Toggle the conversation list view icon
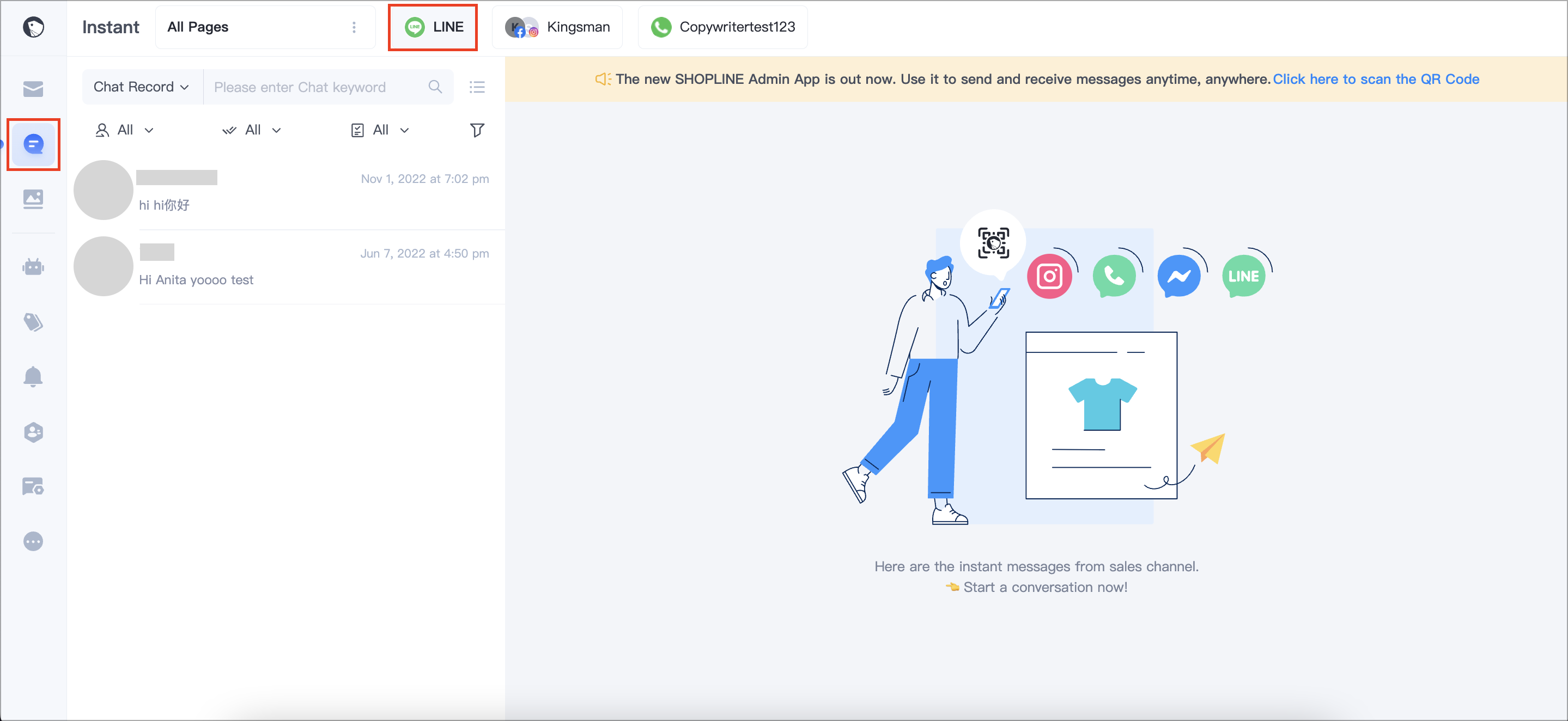Image resolution: width=1568 pixels, height=721 pixels. pos(477,87)
